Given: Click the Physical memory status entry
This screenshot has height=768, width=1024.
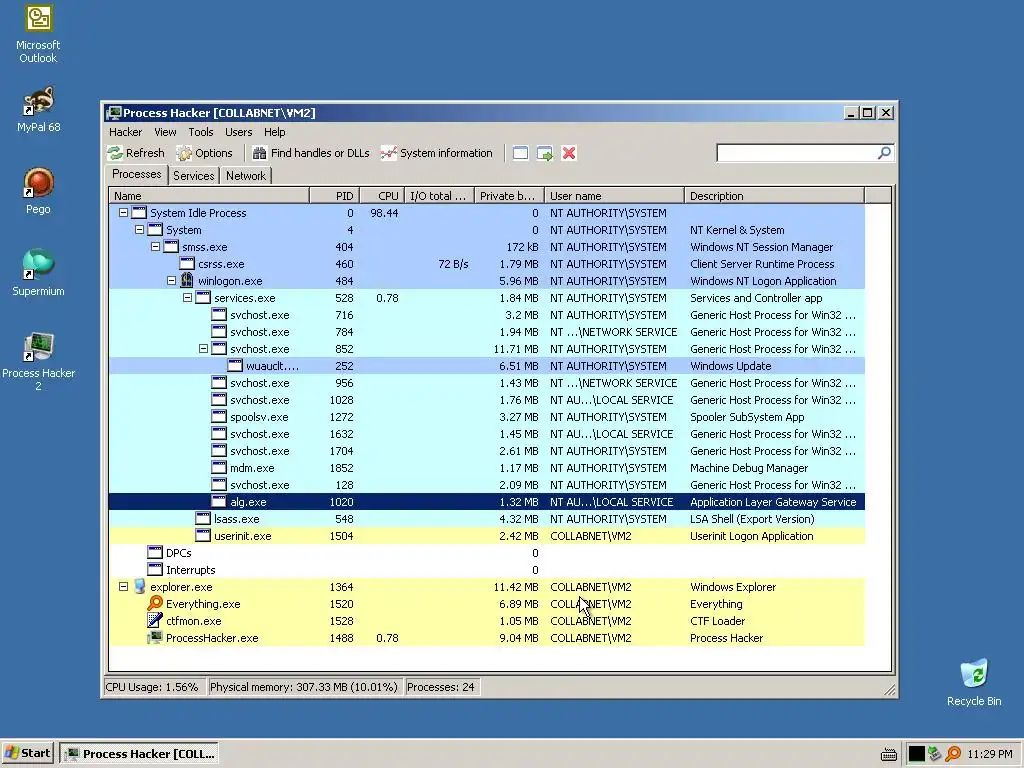Looking at the screenshot, I should coord(304,687).
